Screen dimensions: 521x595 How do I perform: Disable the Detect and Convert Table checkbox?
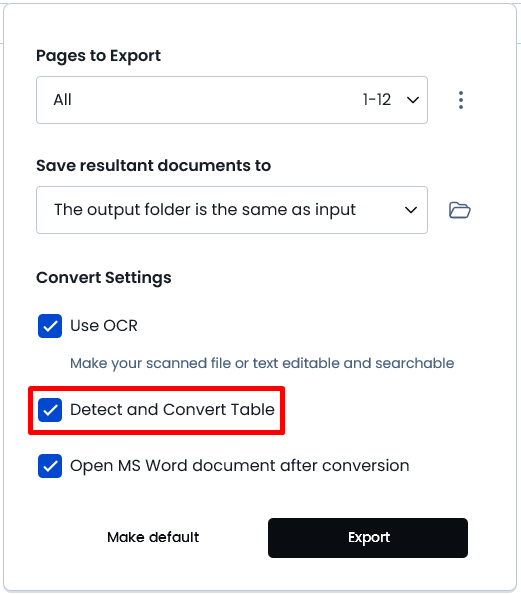pos(50,410)
